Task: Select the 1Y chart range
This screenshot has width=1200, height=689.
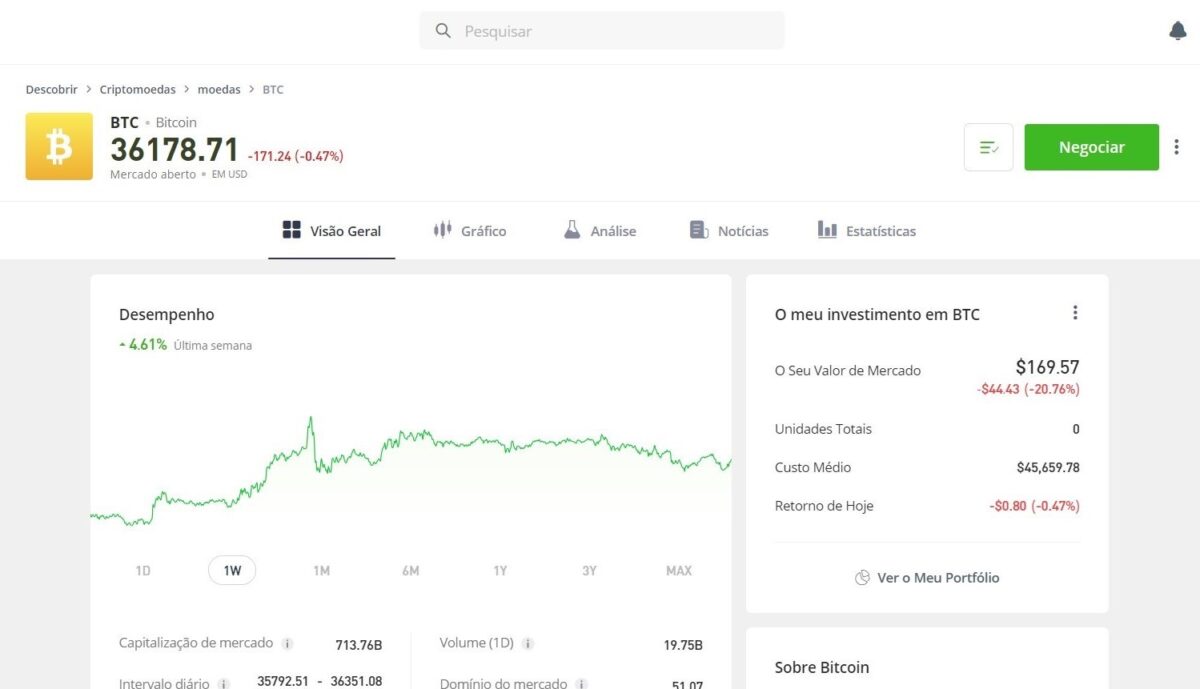Action: [x=500, y=571]
